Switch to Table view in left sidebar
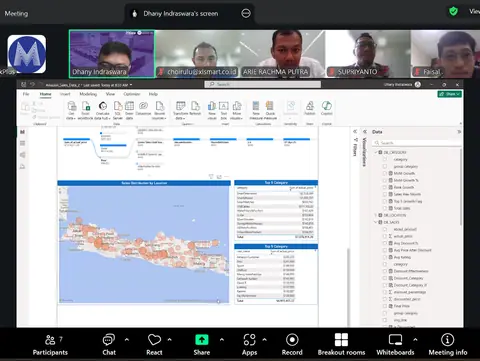480x361 pixels. pyautogui.click(x=22, y=143)
